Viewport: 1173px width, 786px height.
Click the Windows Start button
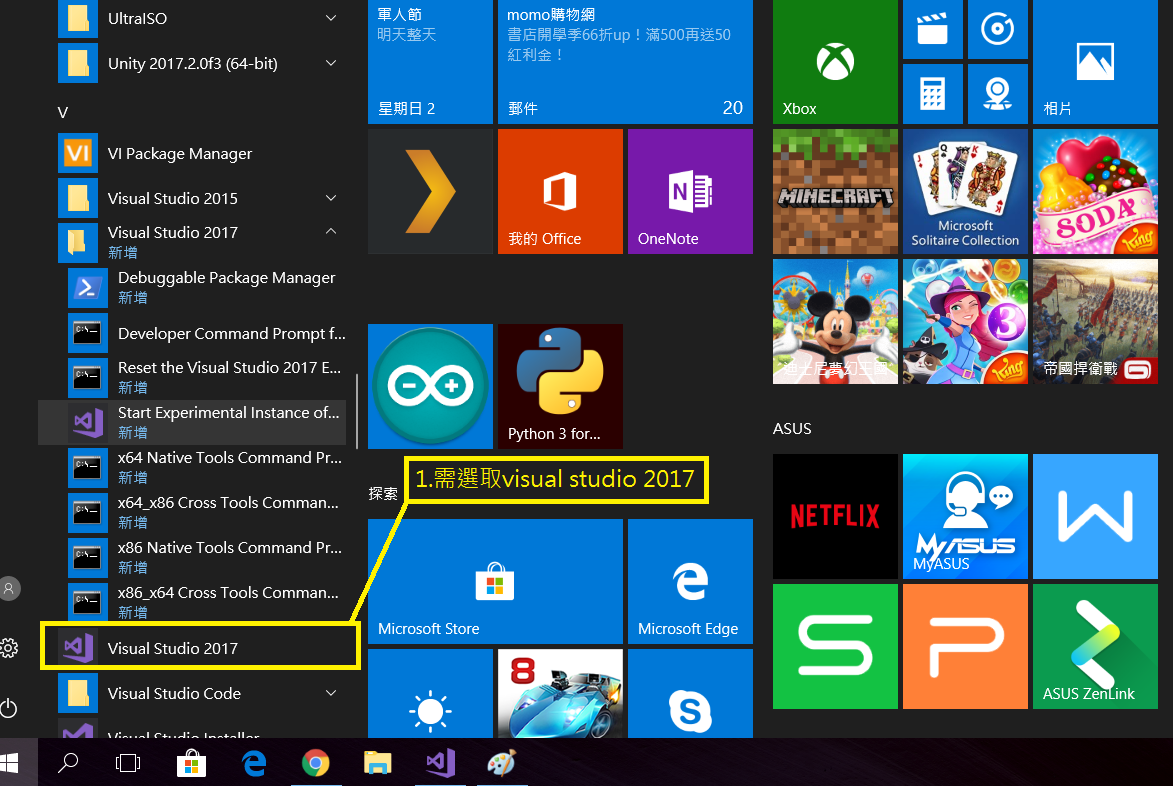pyautogui.click(x=10, y=764)
